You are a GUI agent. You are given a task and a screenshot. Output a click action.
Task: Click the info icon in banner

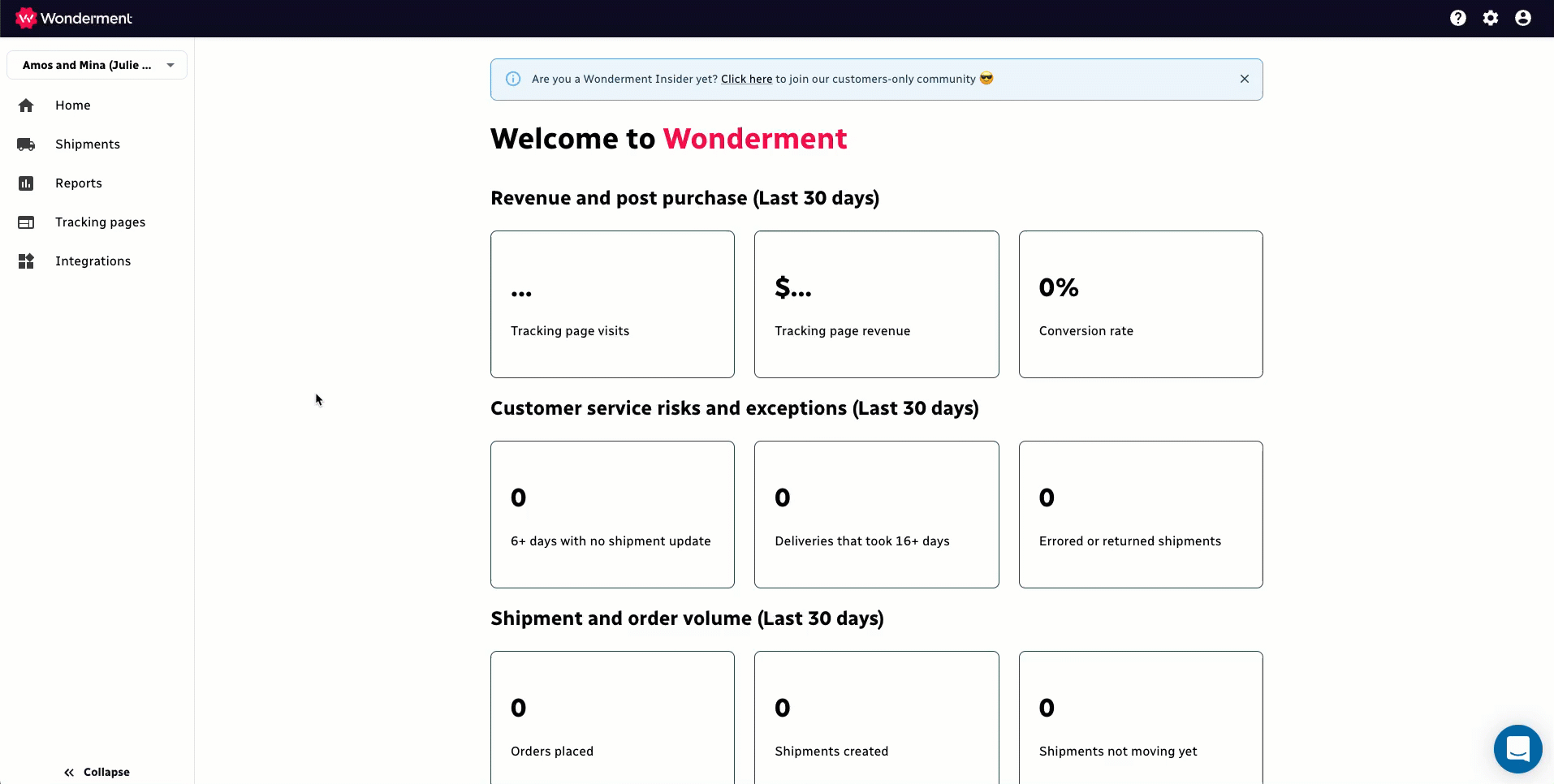pyautogui.click(x=513, y=79)
